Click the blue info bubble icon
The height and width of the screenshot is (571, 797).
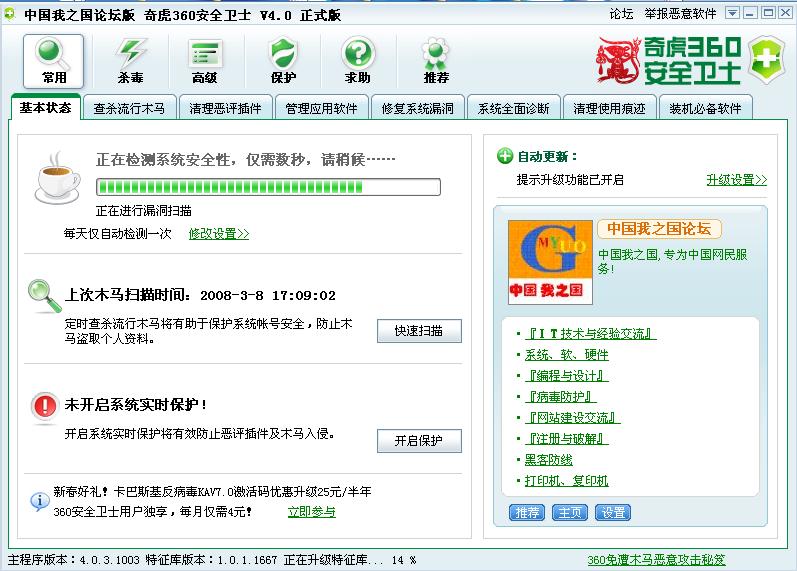click(x=40, y=501)
